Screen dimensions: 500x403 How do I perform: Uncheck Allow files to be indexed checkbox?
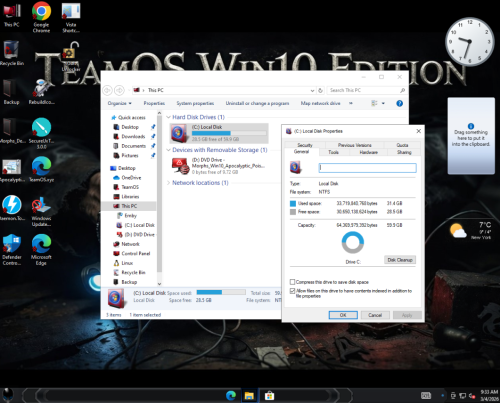point(292,291)
